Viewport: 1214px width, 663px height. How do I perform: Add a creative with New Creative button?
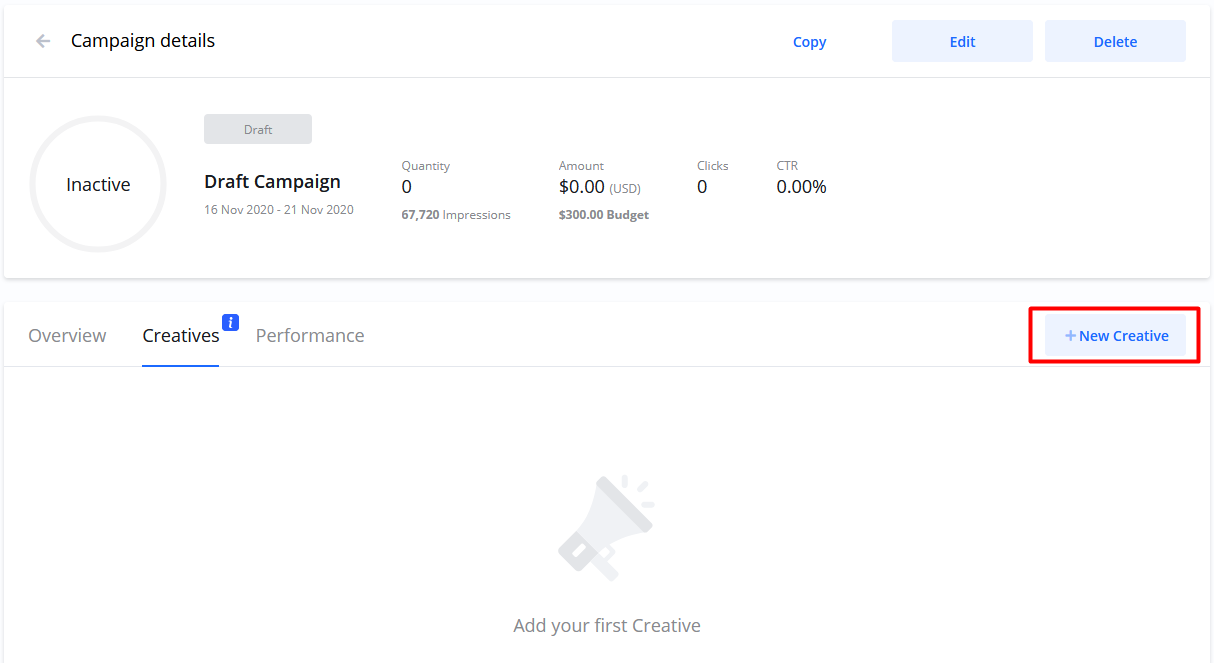click(x=1115, y=336)
